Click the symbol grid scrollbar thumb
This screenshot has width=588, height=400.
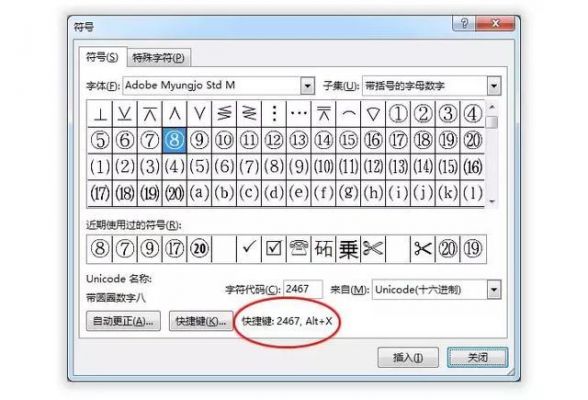coord(492,122)
